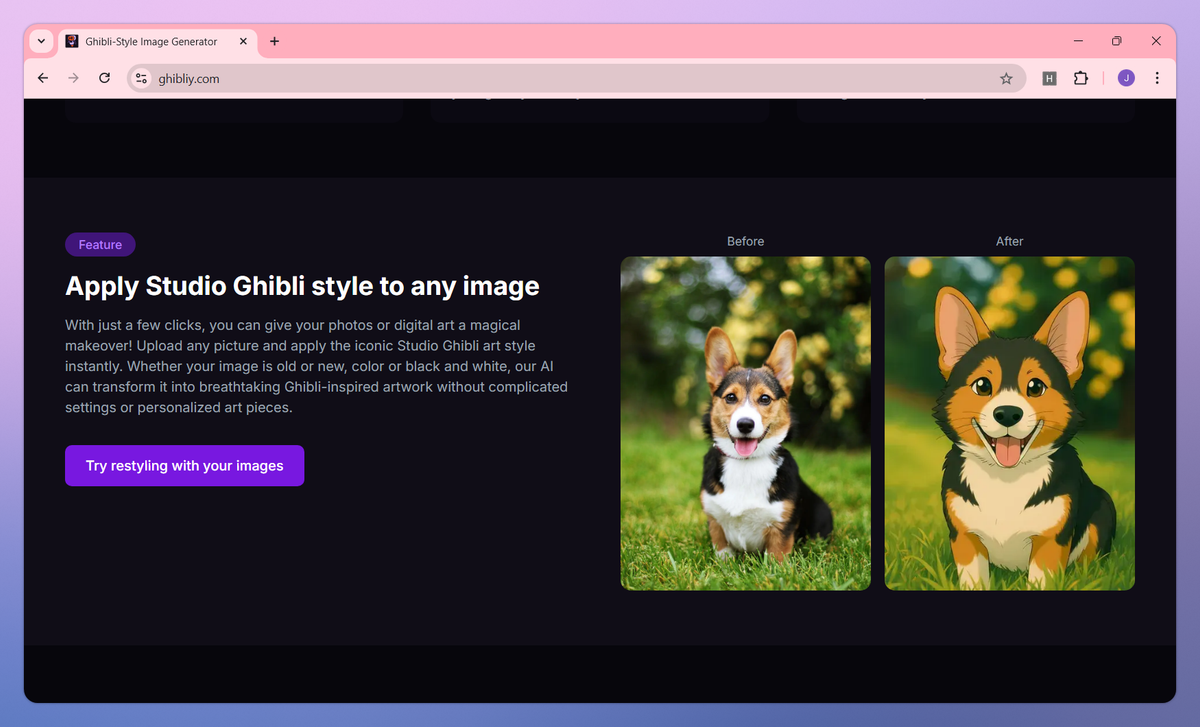Open the Before corgi photo
This screenshot has height=727, width=1200.
(x=745, y=423)
